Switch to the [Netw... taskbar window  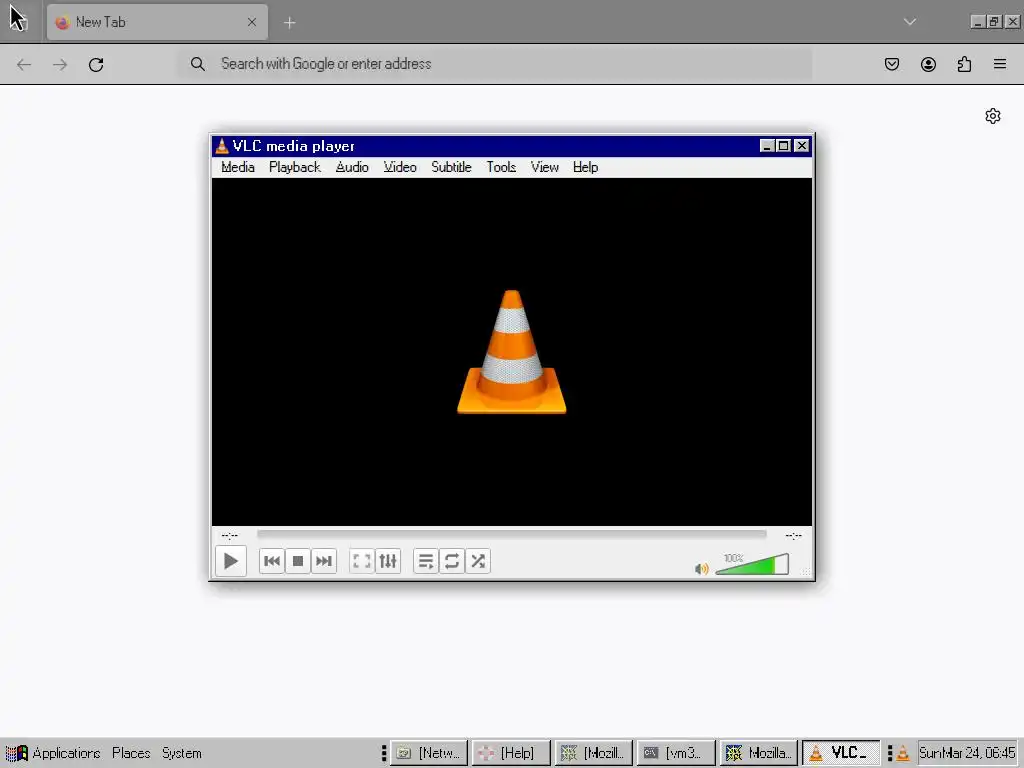[x=429, y=753]
